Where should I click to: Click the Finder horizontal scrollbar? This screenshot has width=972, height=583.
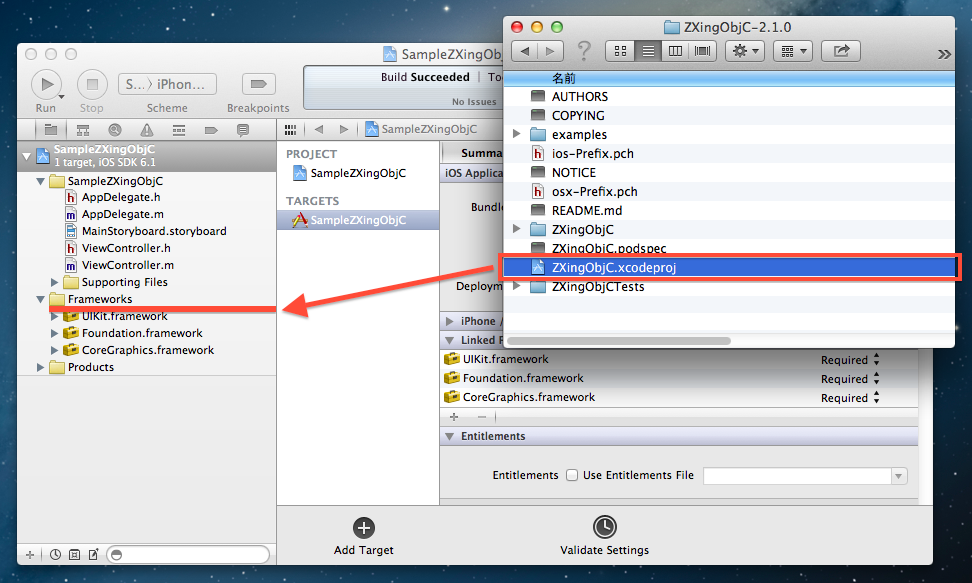[x=619, y=340]
